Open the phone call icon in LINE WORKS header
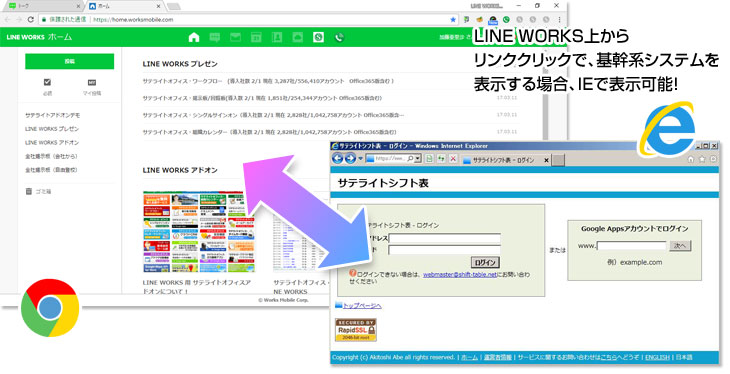This screenshot has width=730, height=374. 339,37
